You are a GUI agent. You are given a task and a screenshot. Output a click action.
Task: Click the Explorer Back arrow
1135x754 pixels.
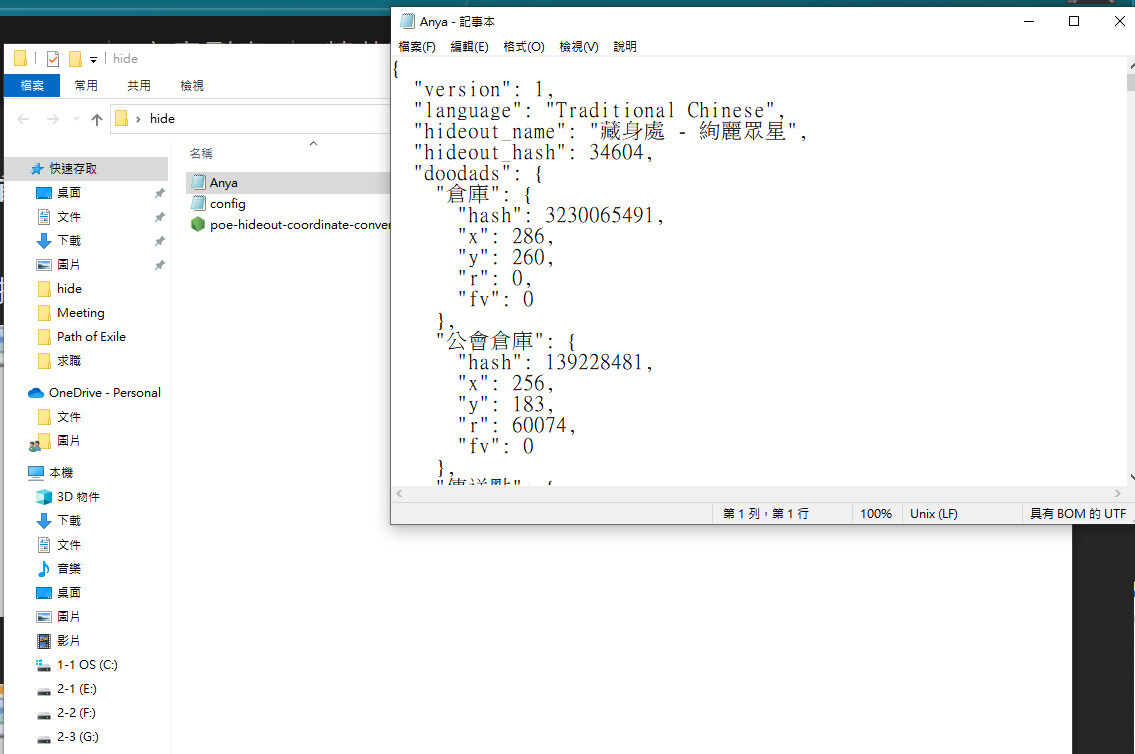pos(23,119)
